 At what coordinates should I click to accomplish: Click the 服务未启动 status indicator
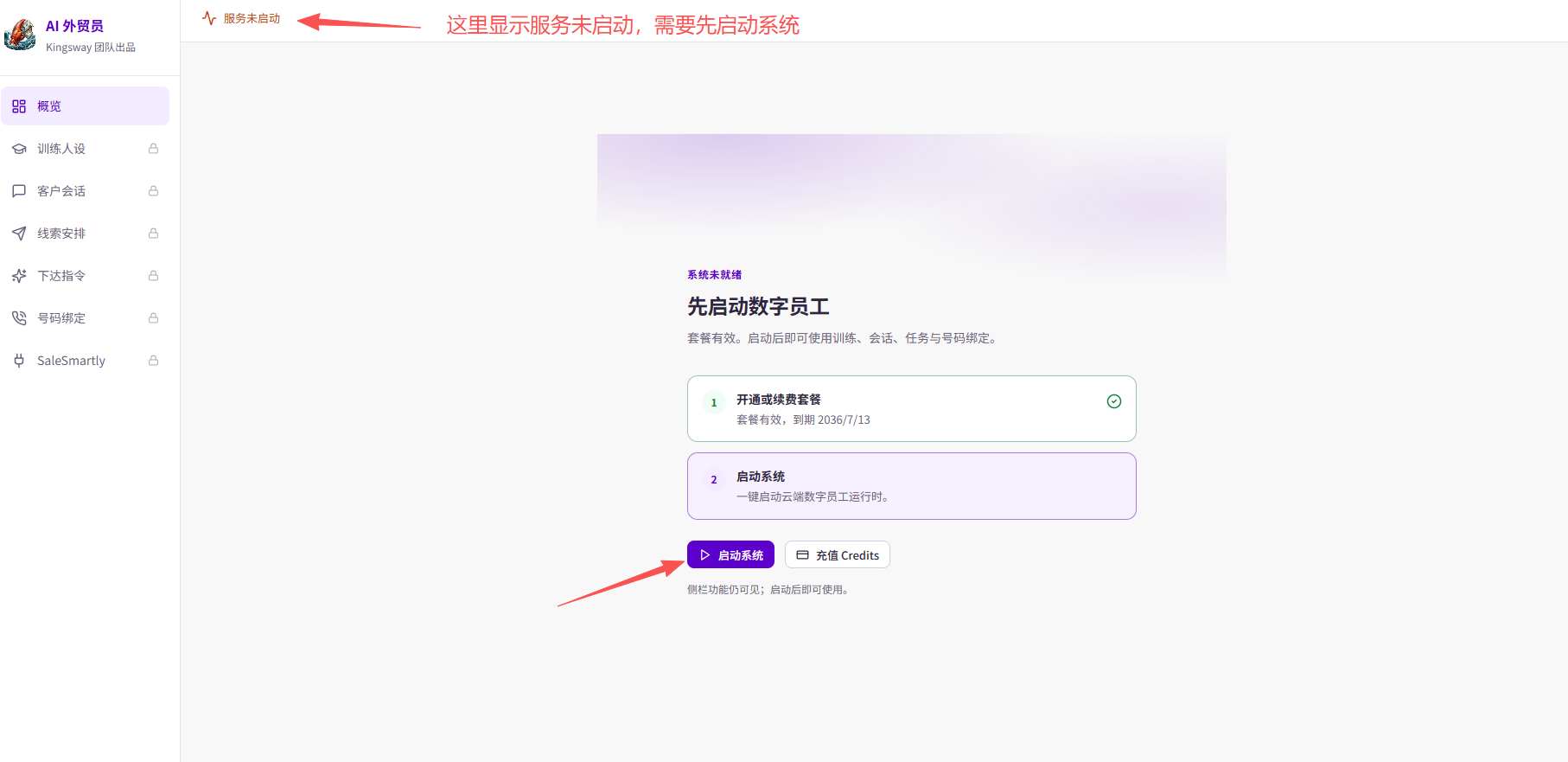(241, 18)
